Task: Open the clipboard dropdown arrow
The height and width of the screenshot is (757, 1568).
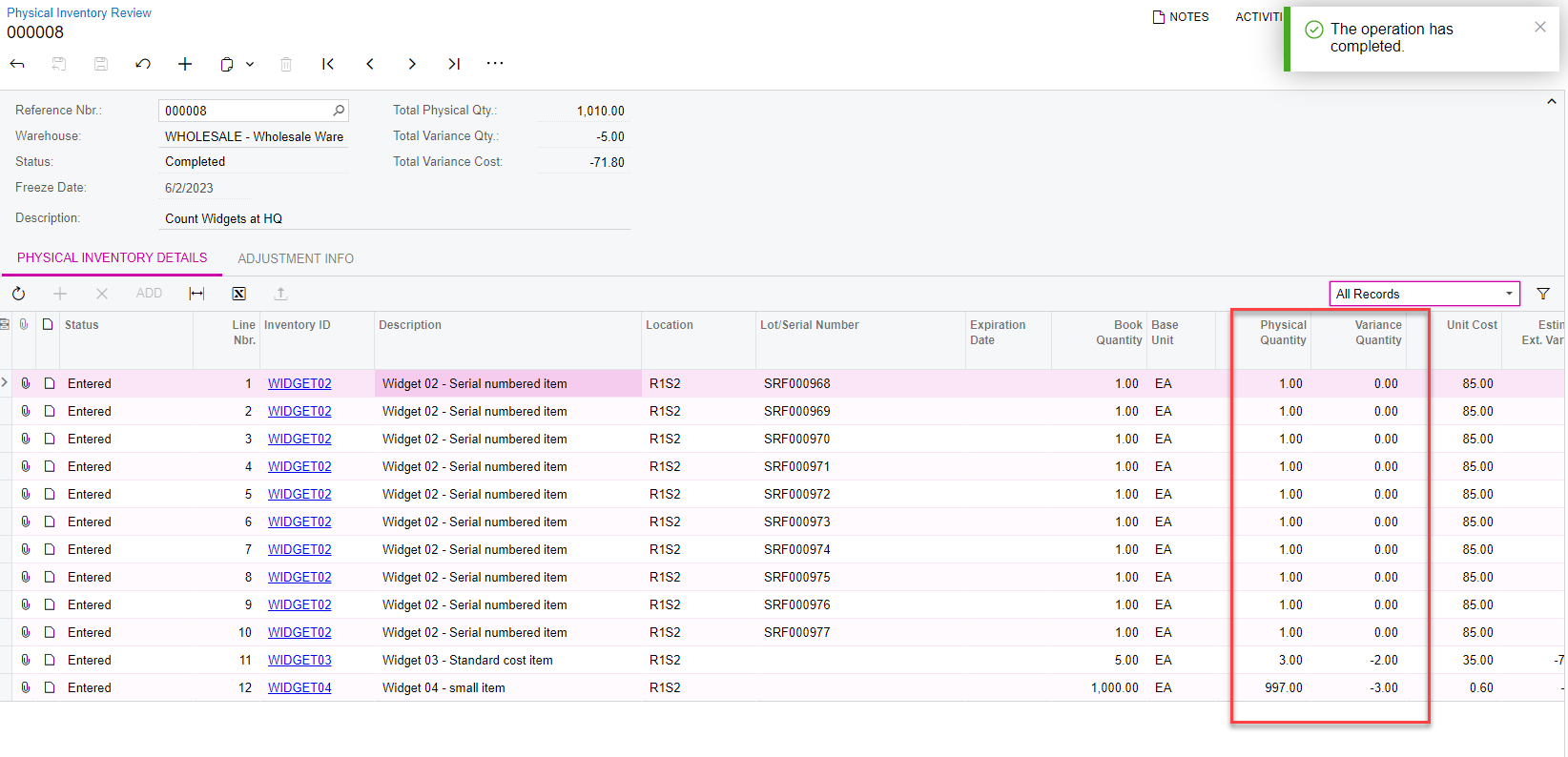Action: tap(250, 64)
